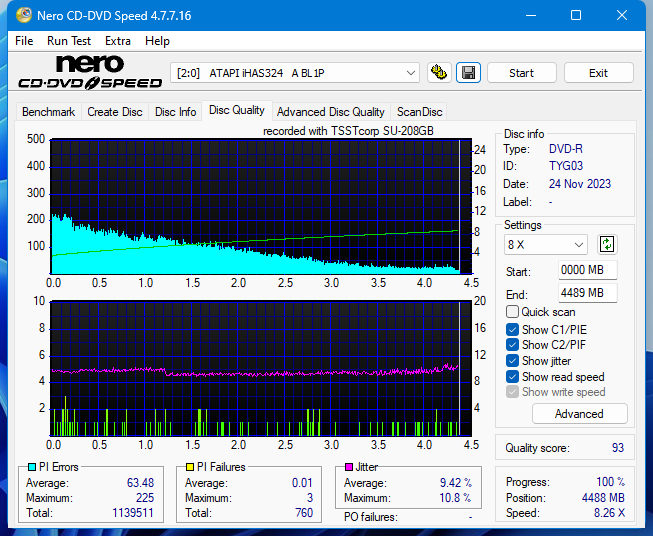Toggle Show jitter checkbox
Image resolution: width=653 pixels, height=536 pixels.
(512, 361)
